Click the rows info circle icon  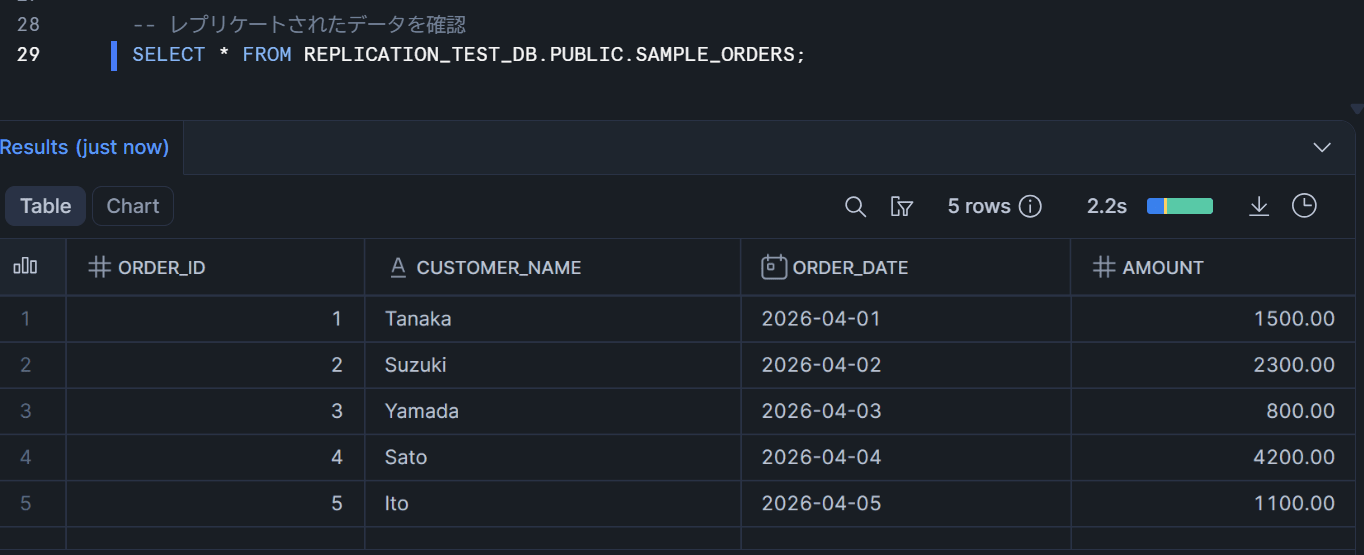click(x=1030, y=206)
